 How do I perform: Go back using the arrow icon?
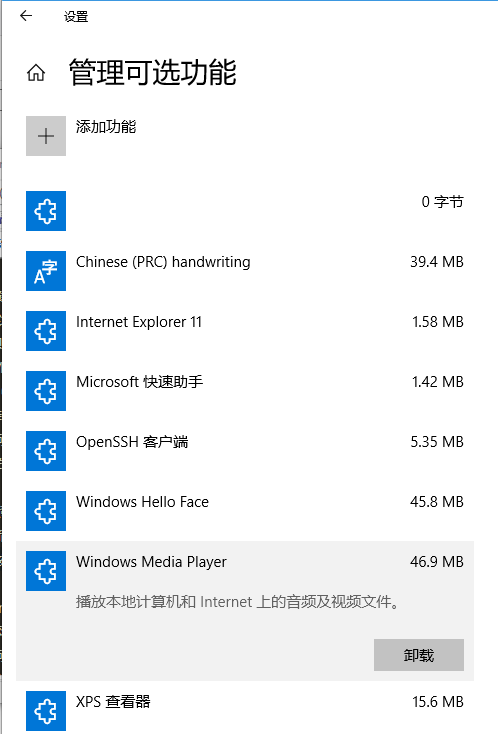26,16
